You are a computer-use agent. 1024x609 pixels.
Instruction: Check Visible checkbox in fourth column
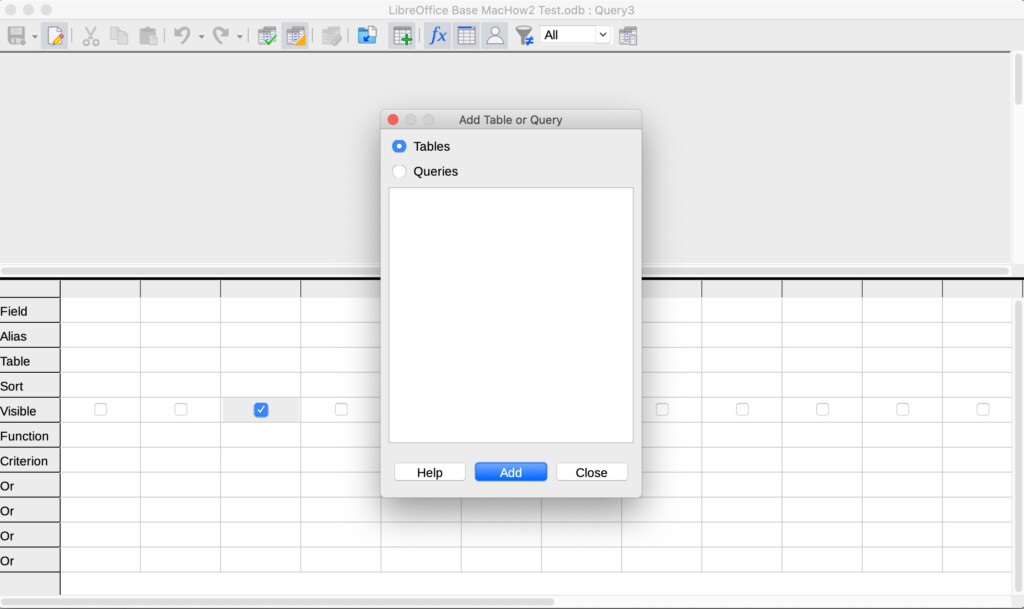(x=341, y=409)
